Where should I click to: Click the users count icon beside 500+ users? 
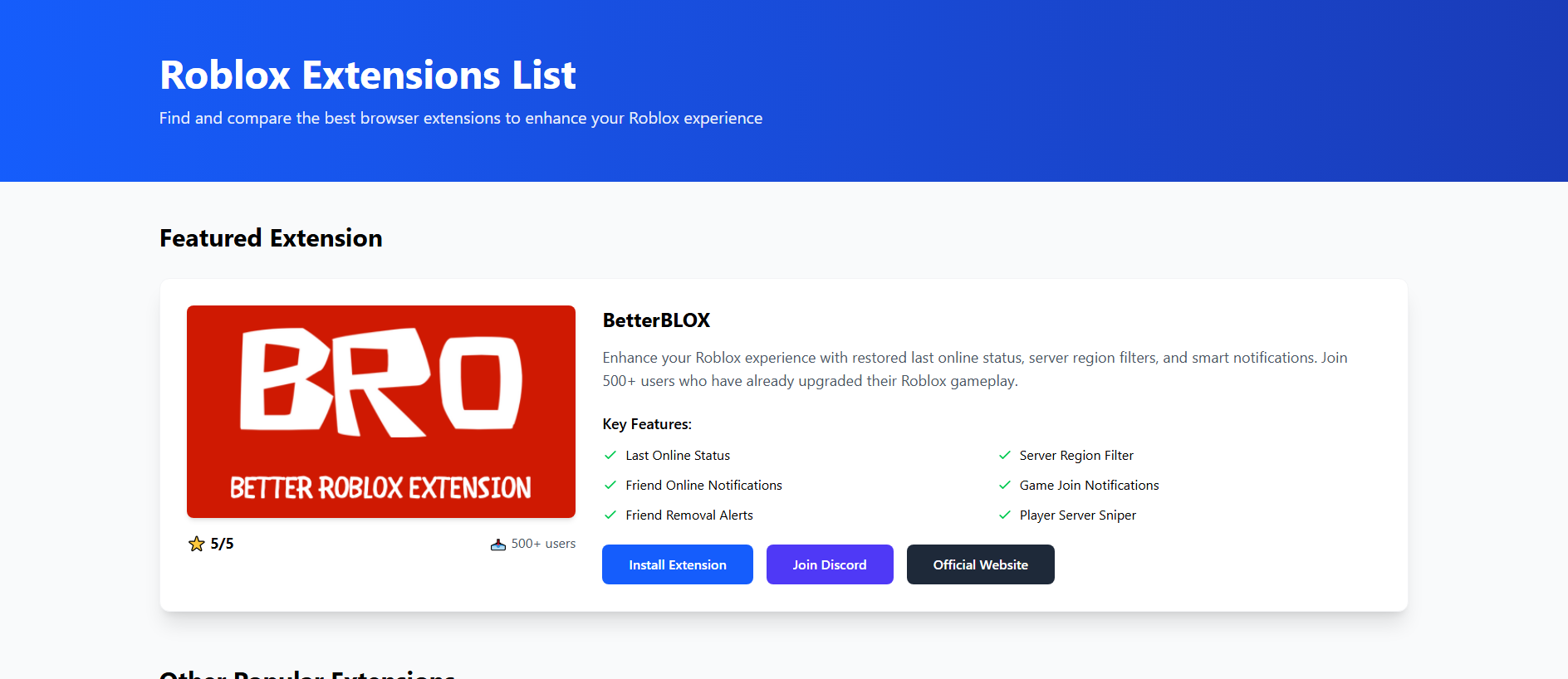pos(498,545)
